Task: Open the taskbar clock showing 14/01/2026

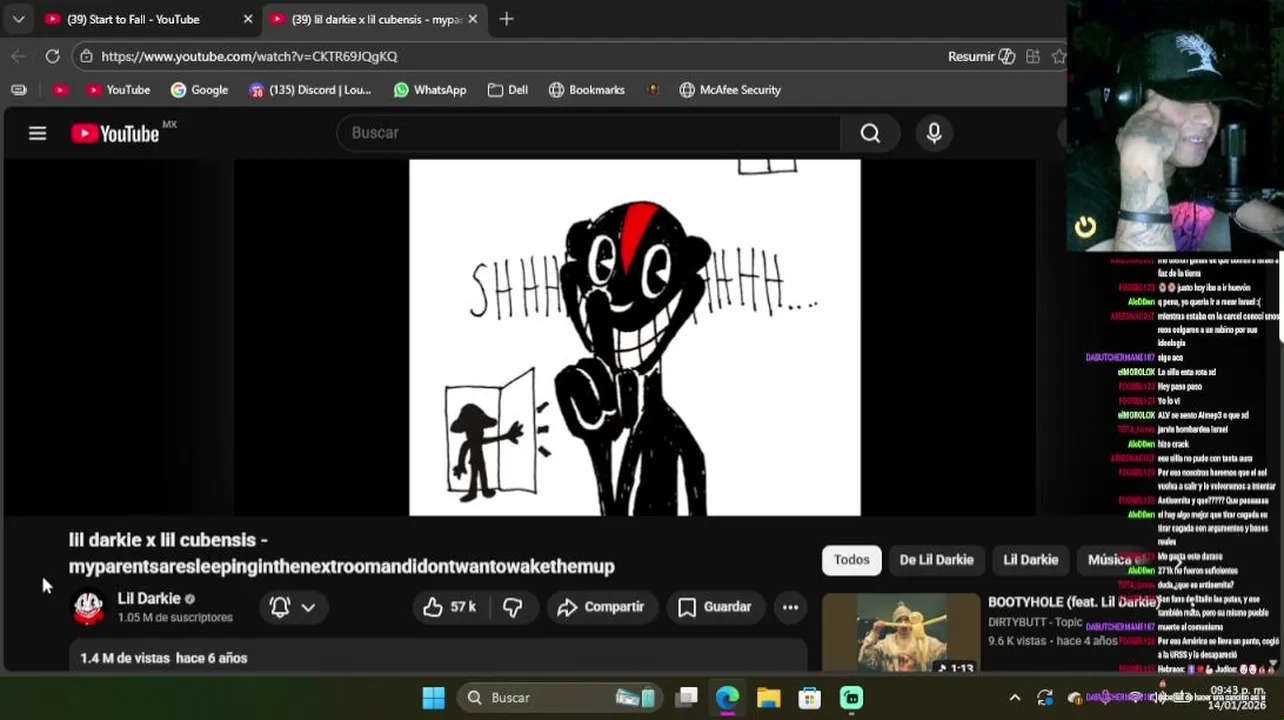Action: click(x=1237, y=698)
